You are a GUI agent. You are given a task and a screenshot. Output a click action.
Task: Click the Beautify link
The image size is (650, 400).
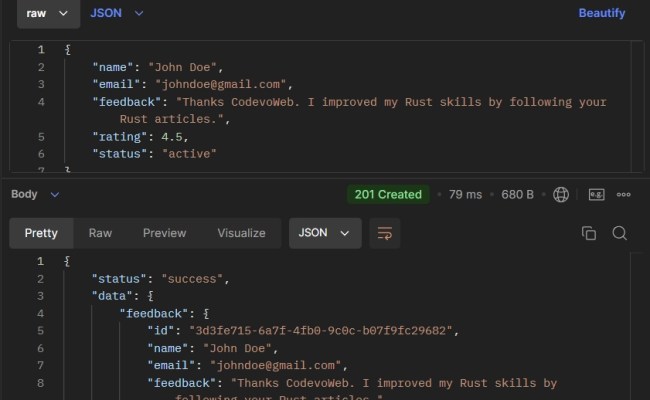(x=601, y=13)
